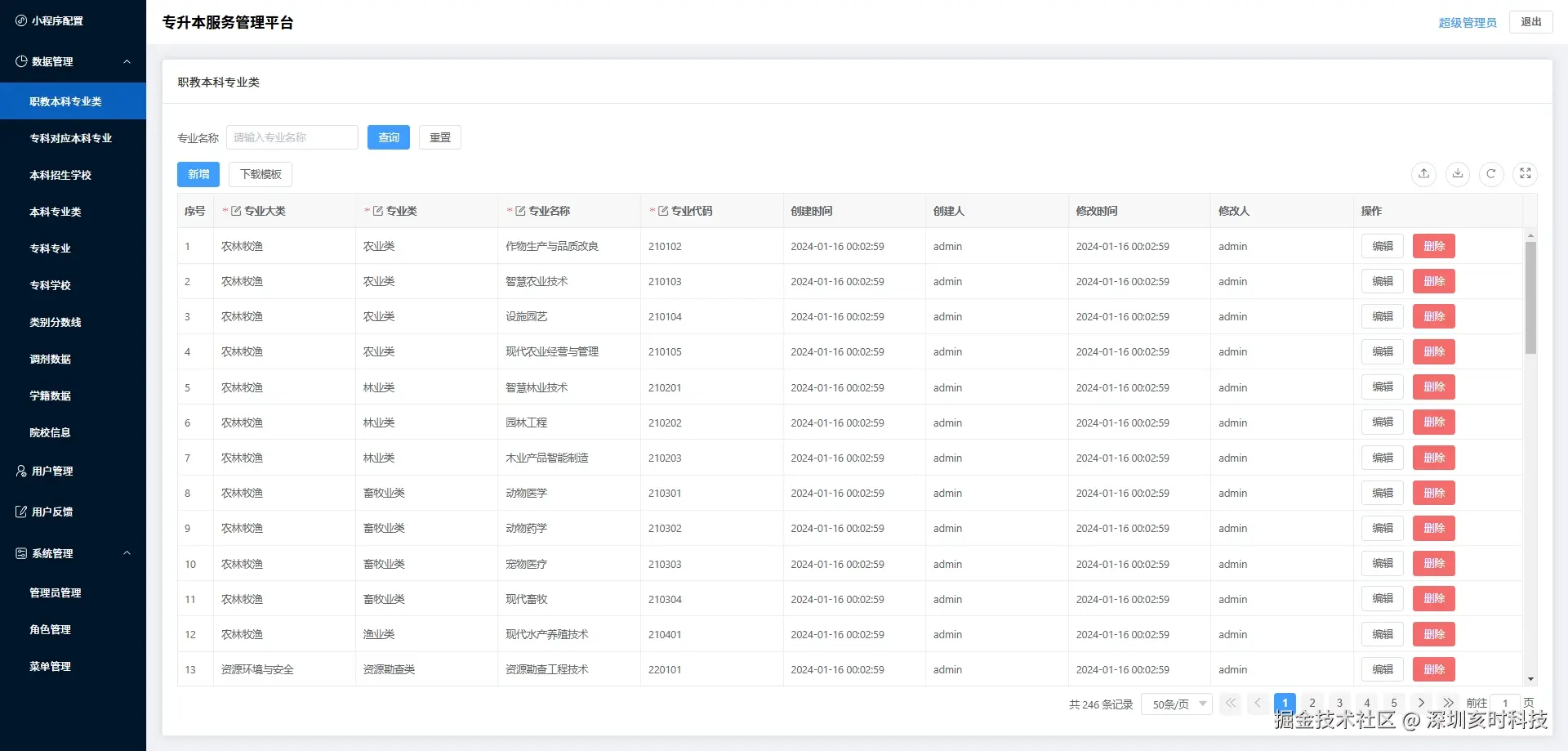
Task: Open 学籍数据 in the sidebar
Action: pyautogui.click(x=73, y=396)
